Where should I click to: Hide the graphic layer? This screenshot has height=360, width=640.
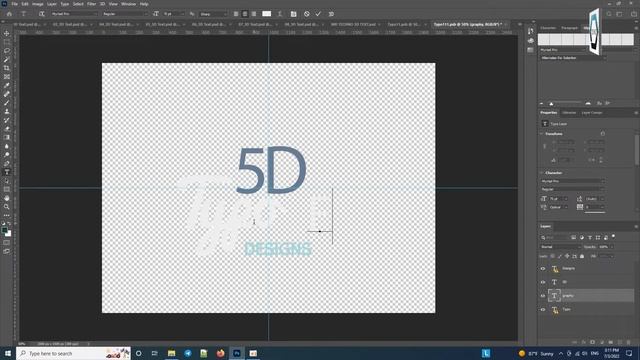[543, 296]
